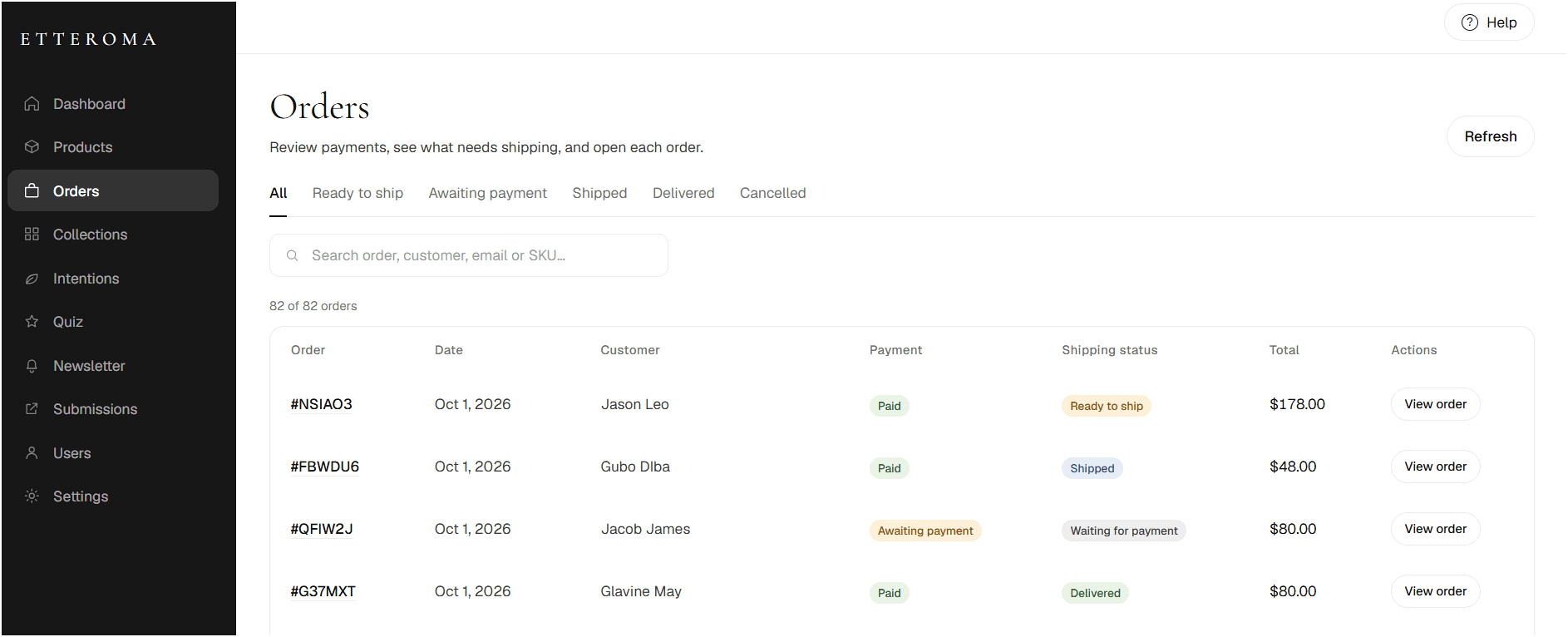Open Collections in the sidebar

(113, 235)
